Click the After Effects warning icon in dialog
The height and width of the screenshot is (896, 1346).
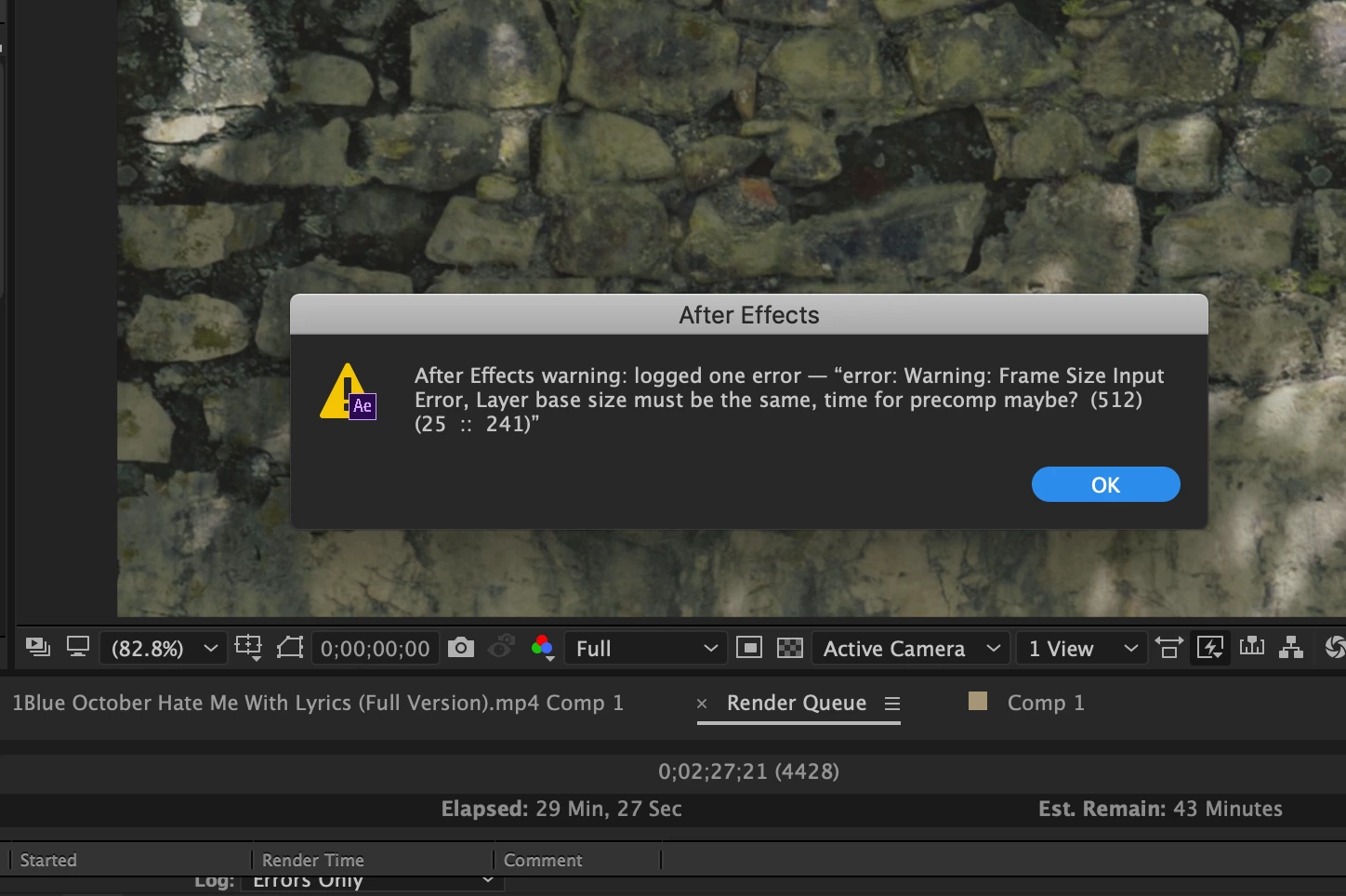tap(348, 392)
